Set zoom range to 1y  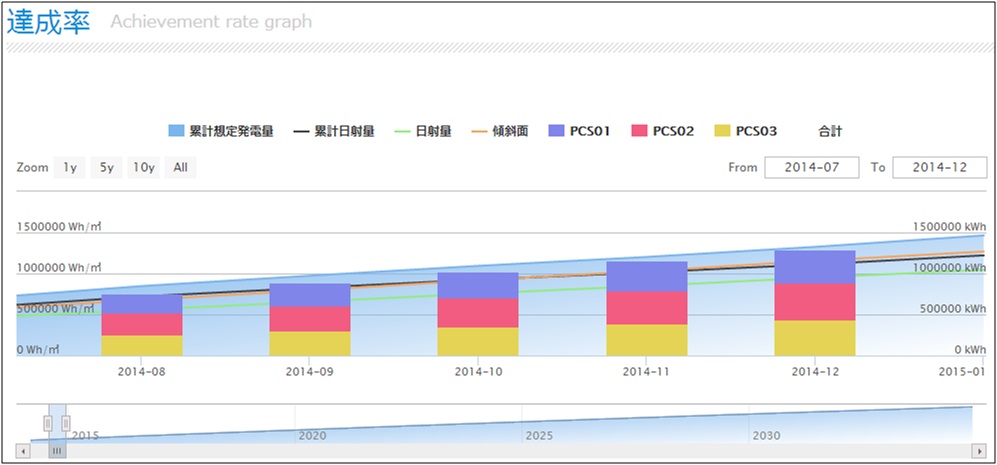coord(69,168)
